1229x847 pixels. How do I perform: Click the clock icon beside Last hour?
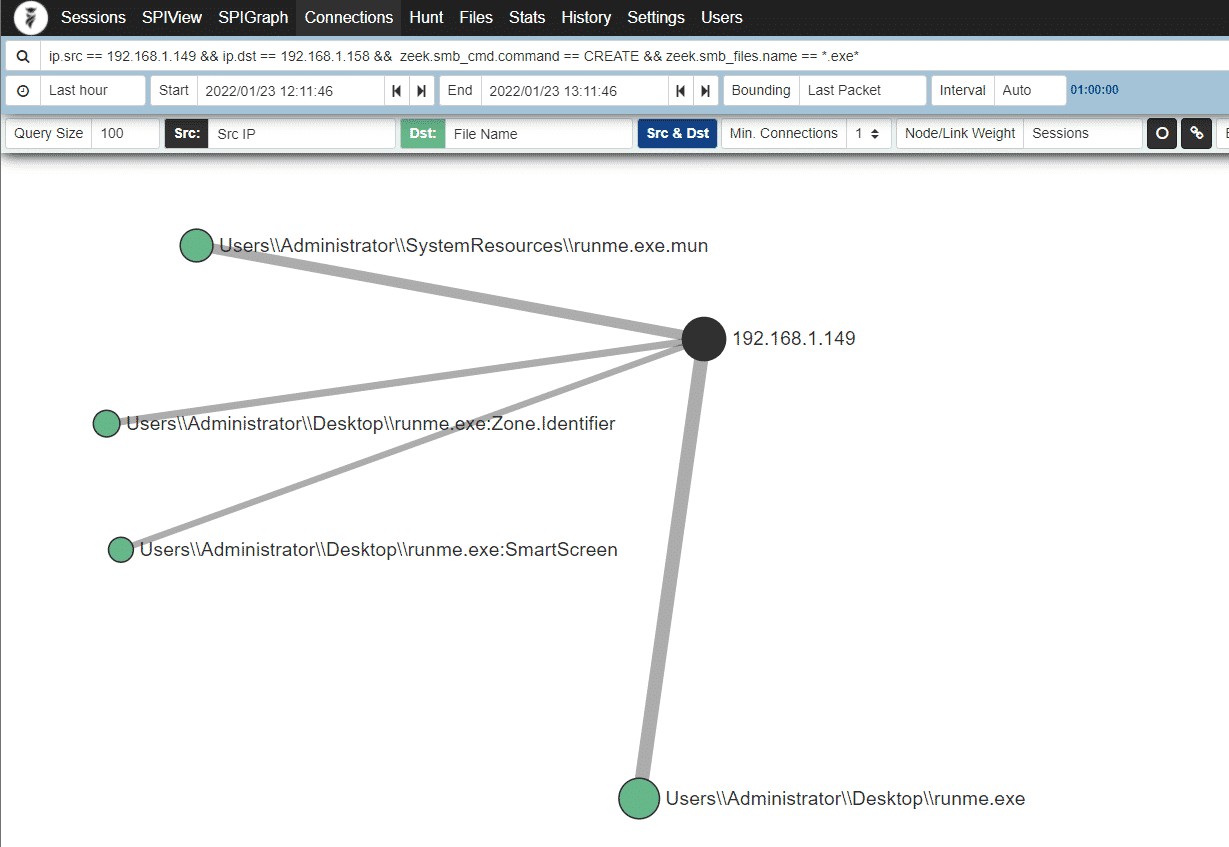[23, 90]
